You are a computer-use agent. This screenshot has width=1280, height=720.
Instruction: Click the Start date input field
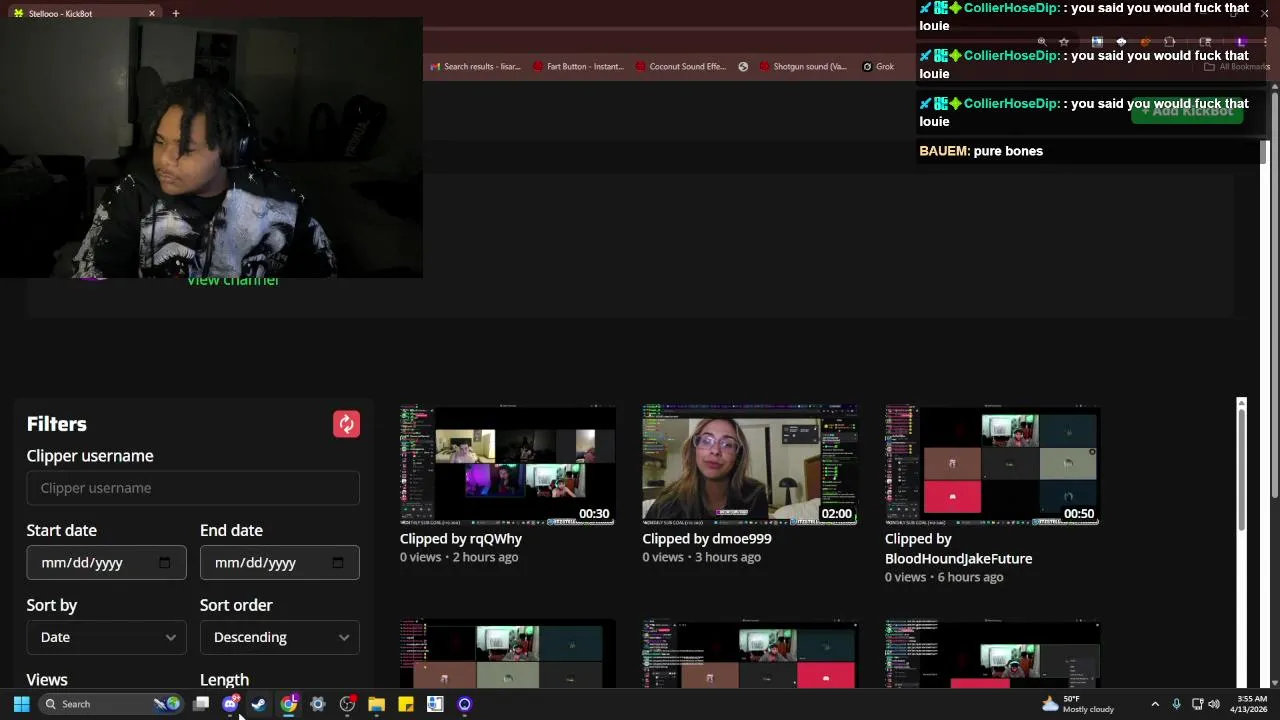pos(106,562)
